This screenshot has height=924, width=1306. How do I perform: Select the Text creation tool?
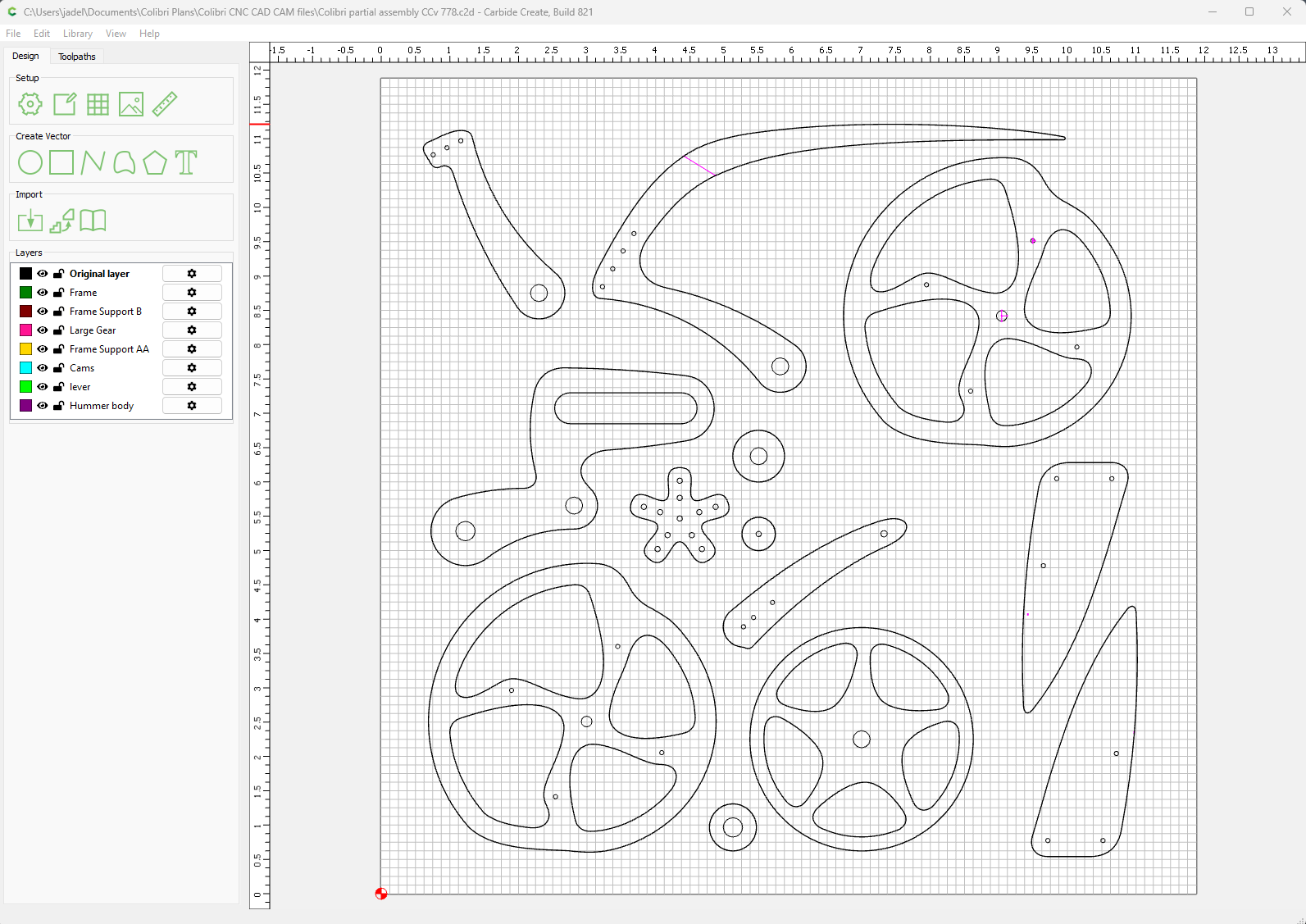pos(186,162)
